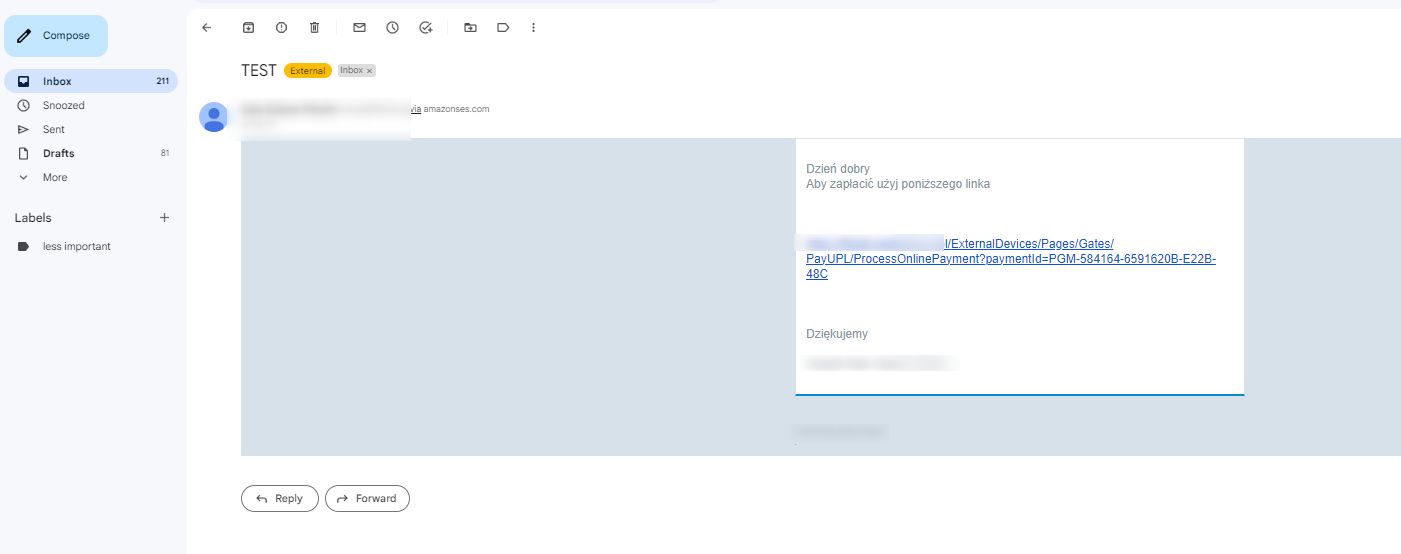This screenshot has height=554, width=1401.
Task: Click the Reply button
Action: [279, 498]
